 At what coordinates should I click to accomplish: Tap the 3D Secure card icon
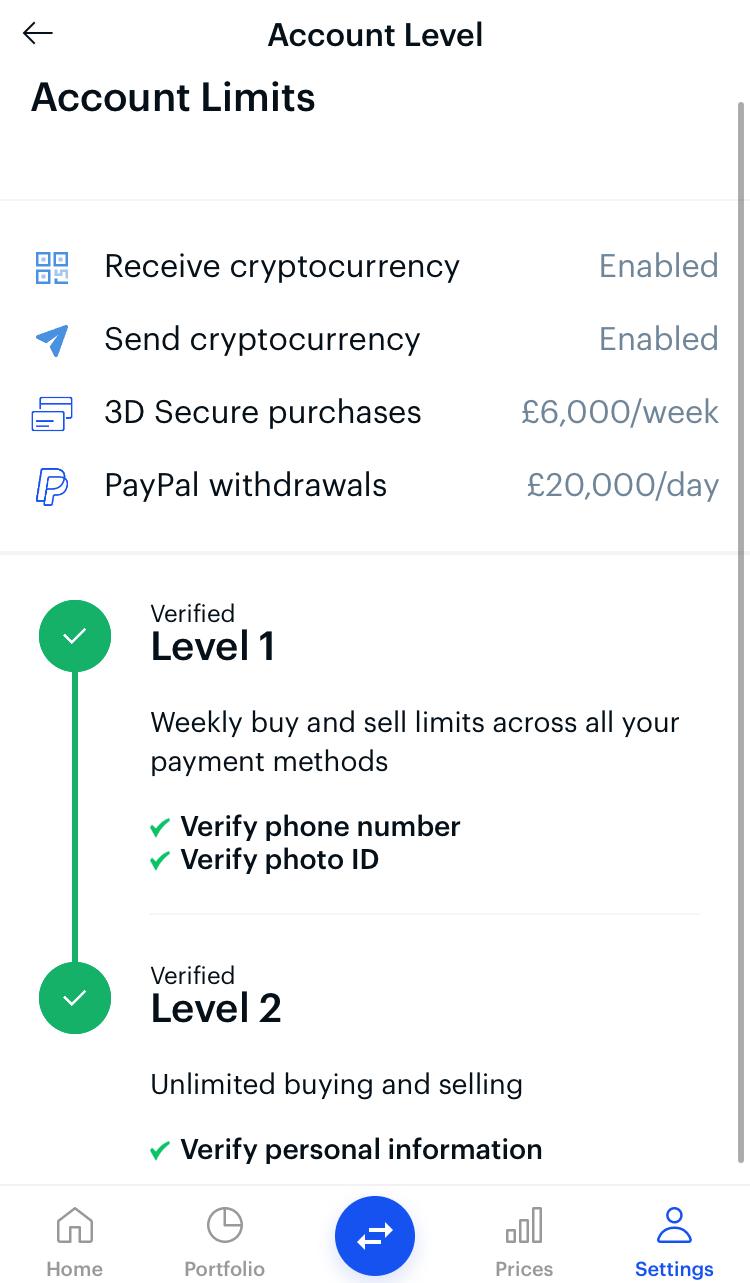click(x=52, y=413)
